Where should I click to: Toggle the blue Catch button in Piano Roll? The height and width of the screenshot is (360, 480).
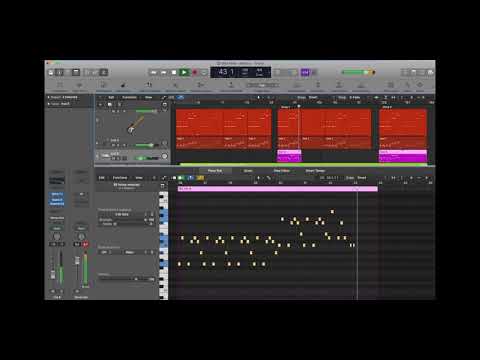coord(191,178)
